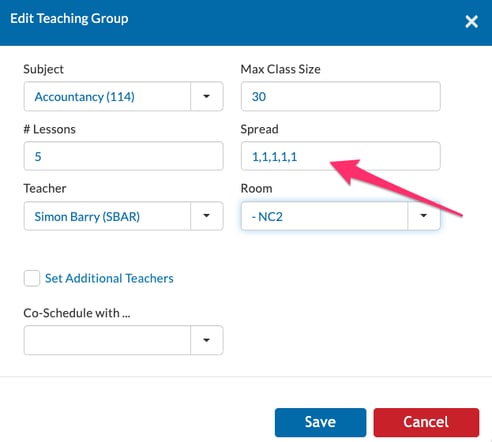
Task: Select the Set Additional Teachers label text
Action: (109, 278)
